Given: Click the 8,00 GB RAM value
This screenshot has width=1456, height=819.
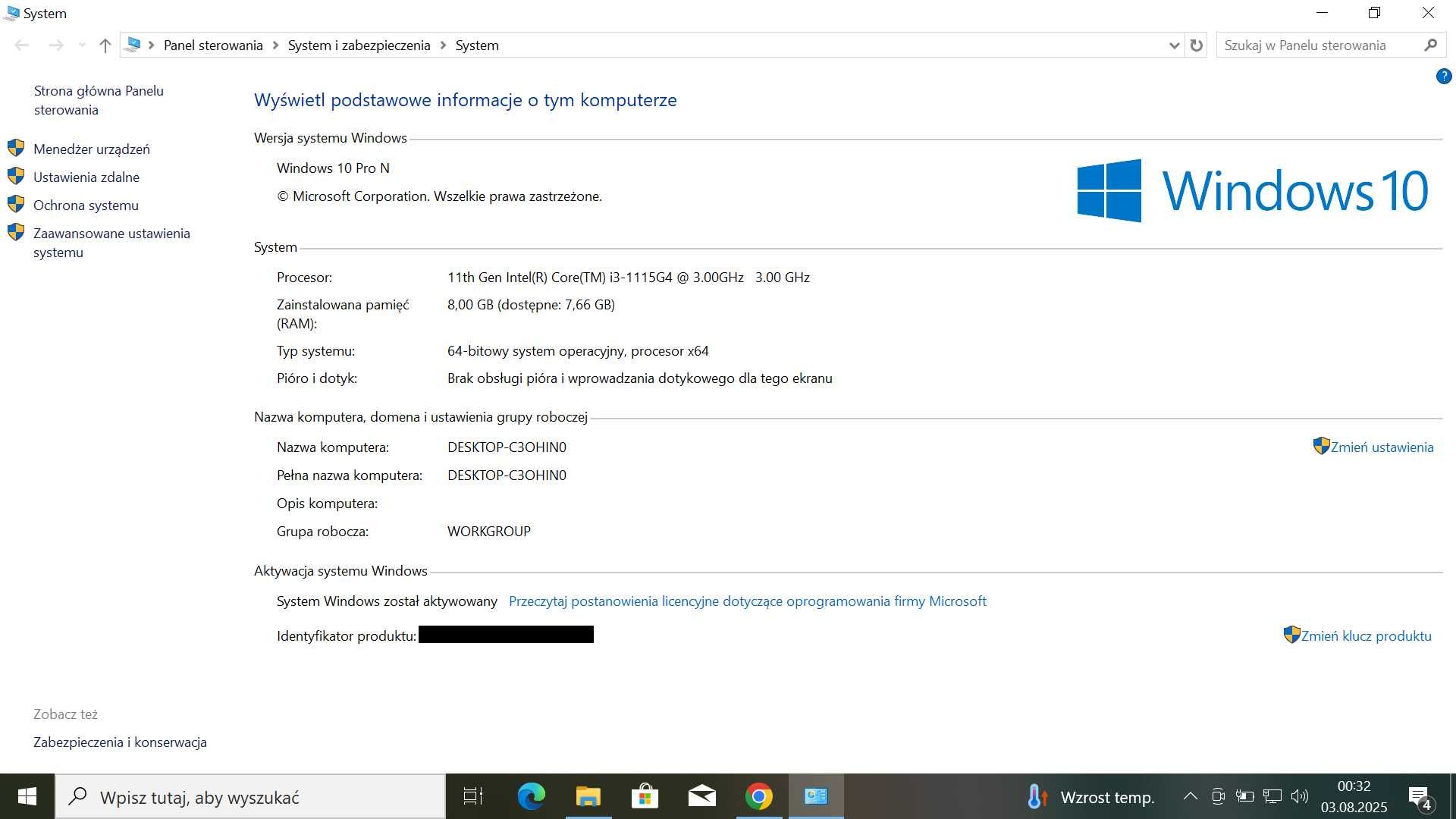Looking at the screenshot, I should [x=531, y=305].
